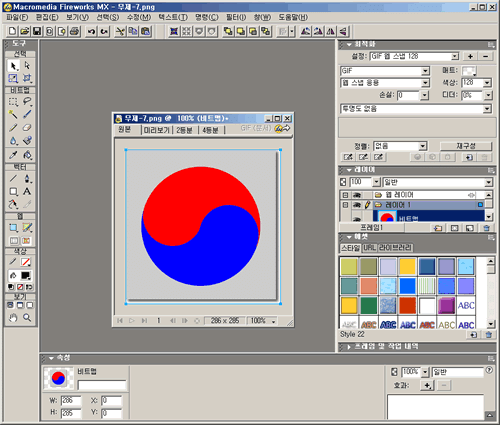Collapse the Web Layer tree
500x425 pixels.
click(x=345, y=195)
